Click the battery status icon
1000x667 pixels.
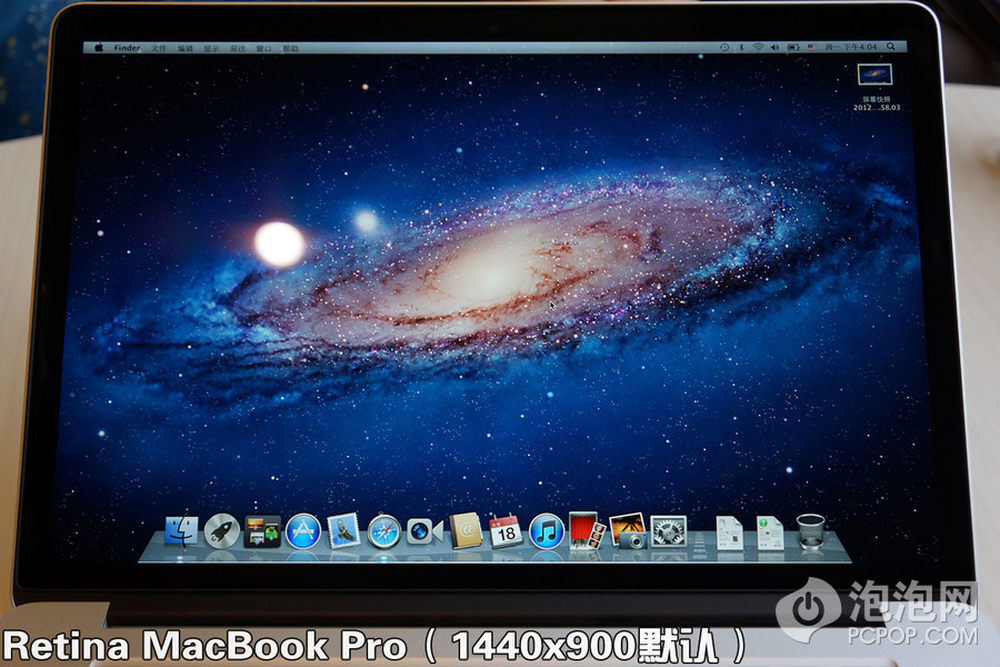click(793, 47)
